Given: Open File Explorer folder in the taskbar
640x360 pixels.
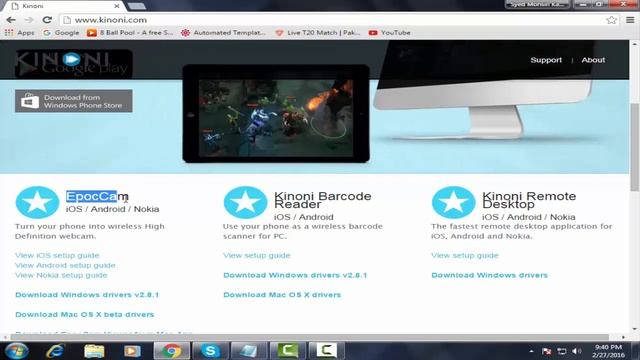Looking at the screenshot, I should [94, 351].
